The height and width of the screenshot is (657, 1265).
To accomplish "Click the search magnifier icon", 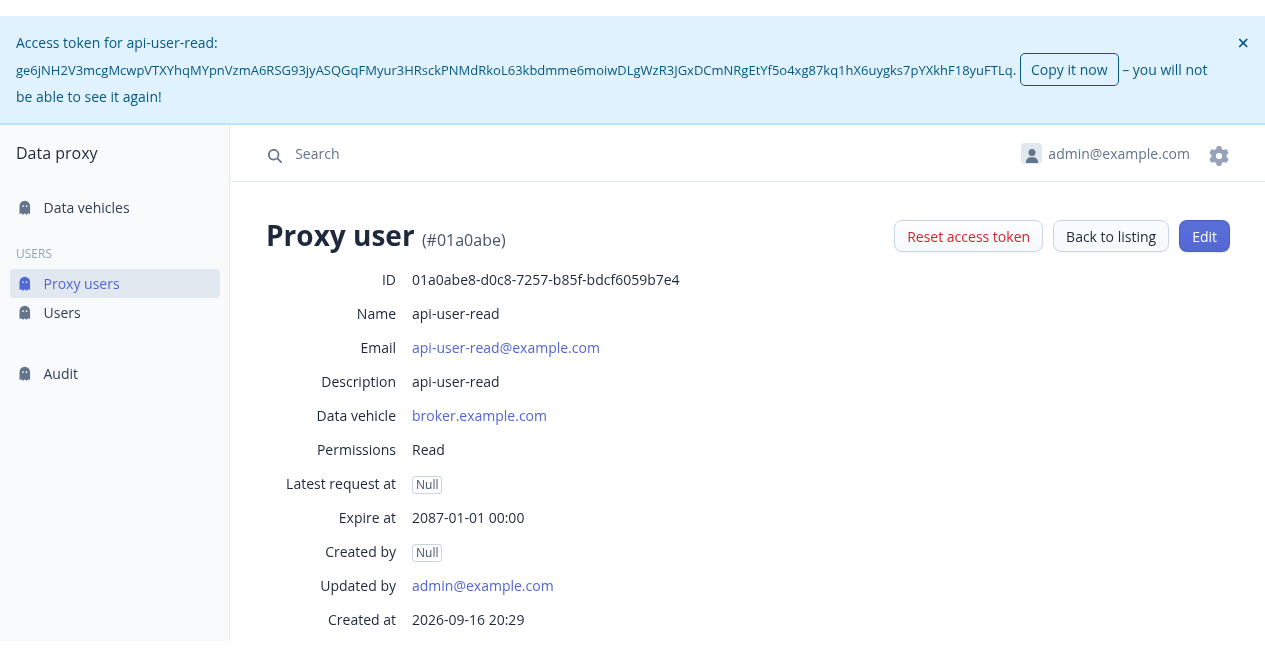I will pos(274,155).
